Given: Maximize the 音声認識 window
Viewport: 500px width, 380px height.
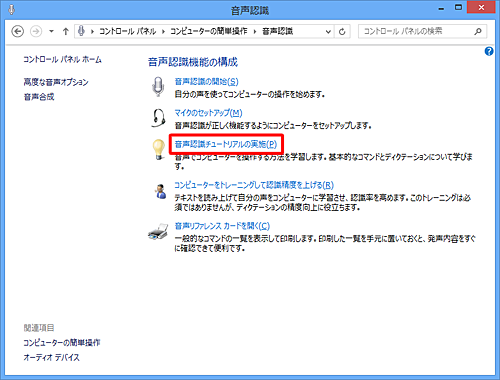Looking at the screenshot, I should point(459,8).
